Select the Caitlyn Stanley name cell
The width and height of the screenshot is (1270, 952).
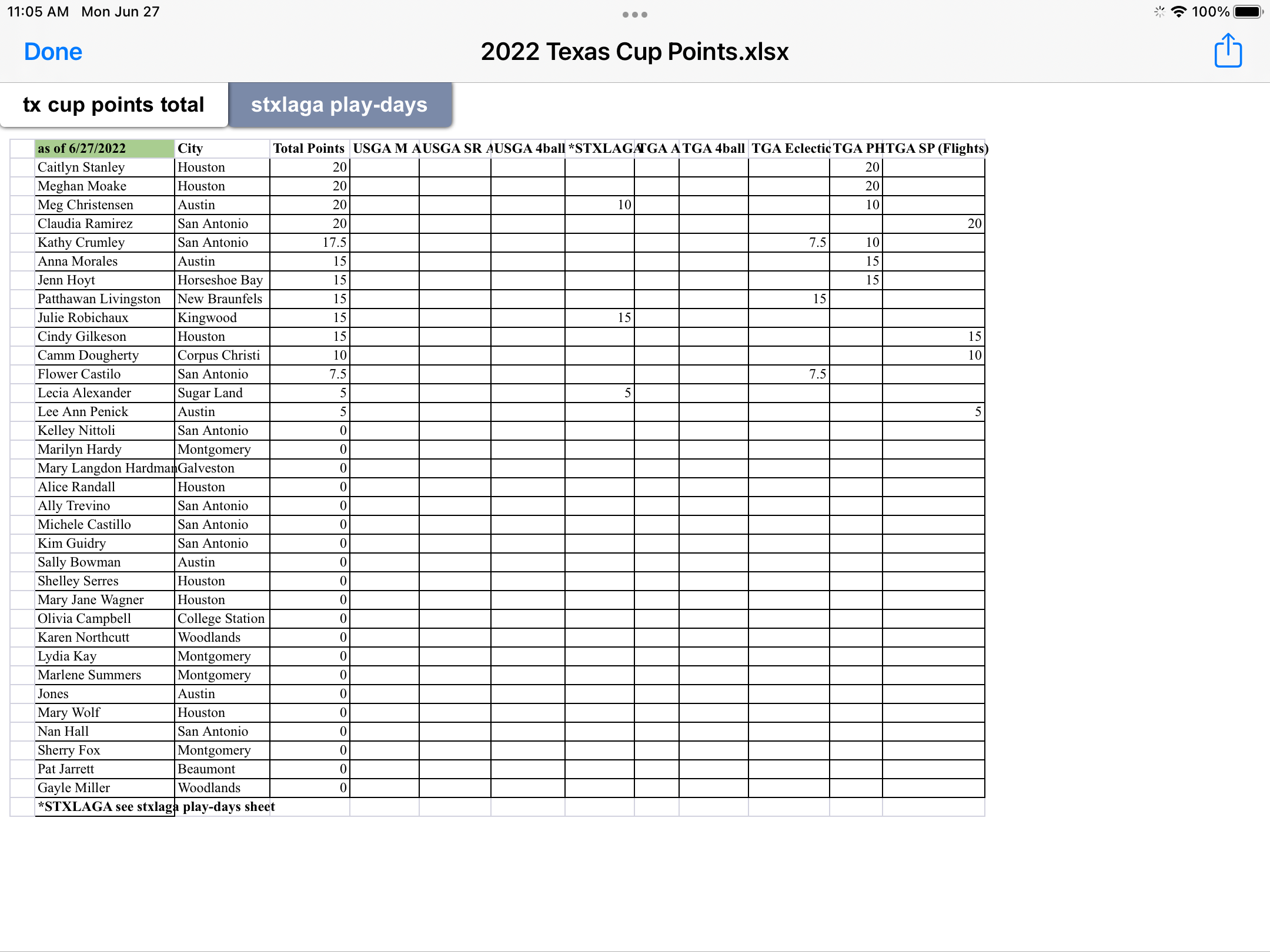pyautogui.click(x=104, y=167)
